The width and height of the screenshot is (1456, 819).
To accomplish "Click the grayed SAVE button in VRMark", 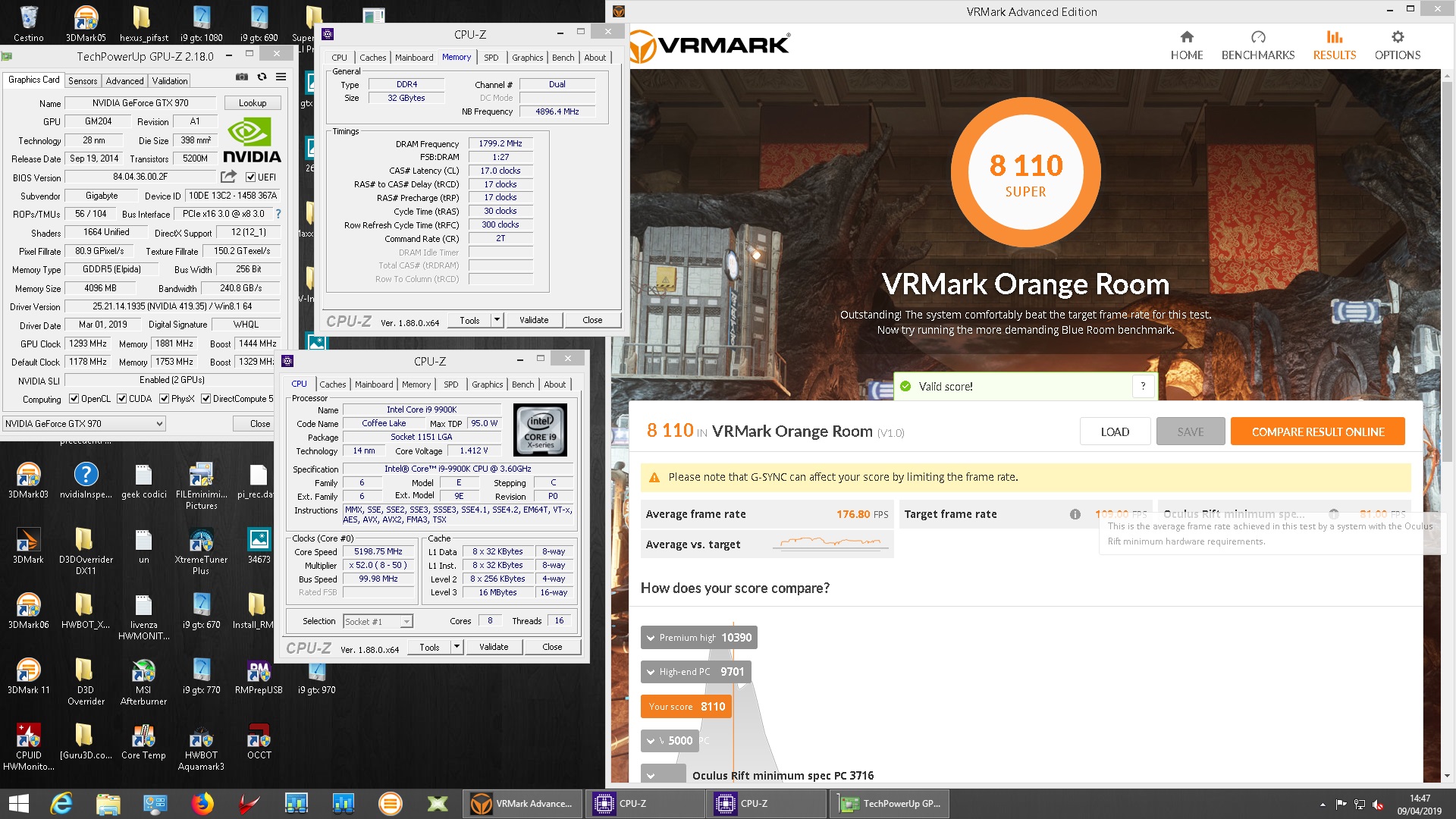I will 1191,431.
